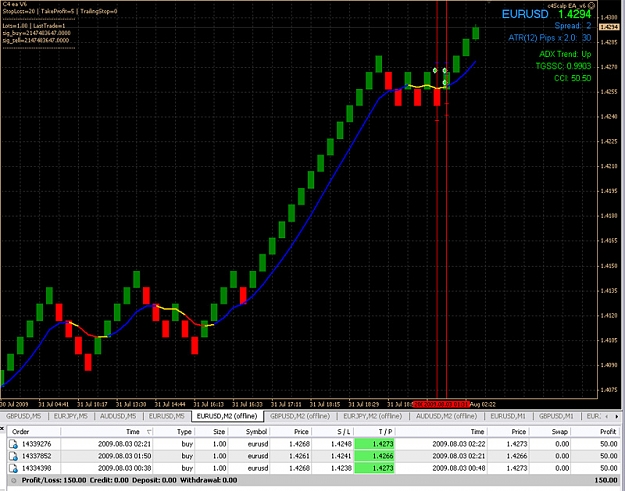Sort by the Swap column header
The width and height of the screenshot is (625, 491).
(550, 432)
